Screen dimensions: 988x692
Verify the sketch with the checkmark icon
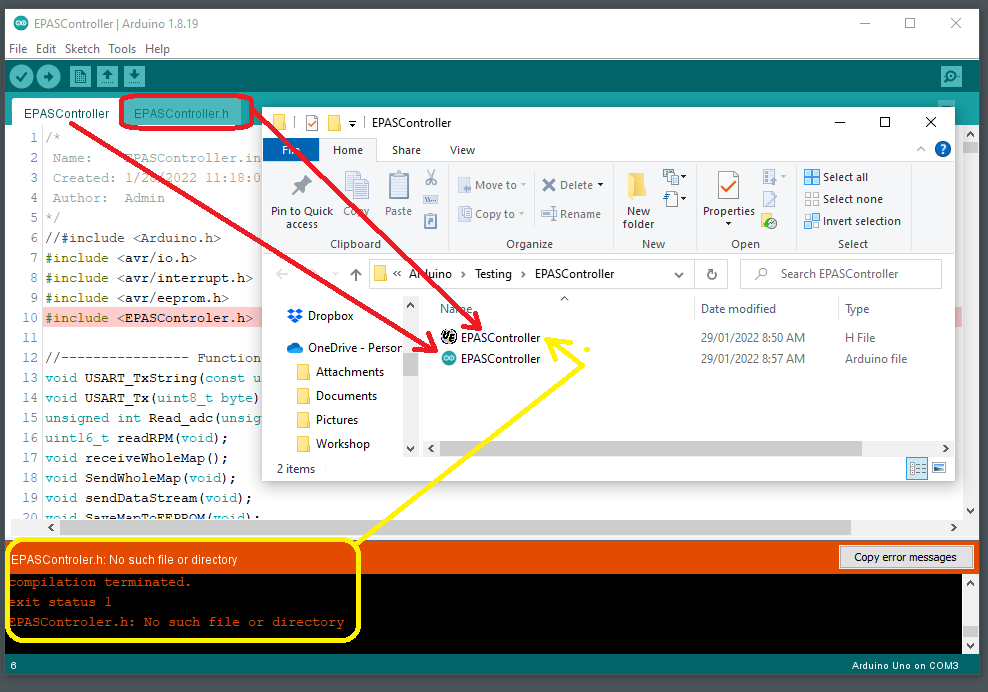[x=21, y=76]
